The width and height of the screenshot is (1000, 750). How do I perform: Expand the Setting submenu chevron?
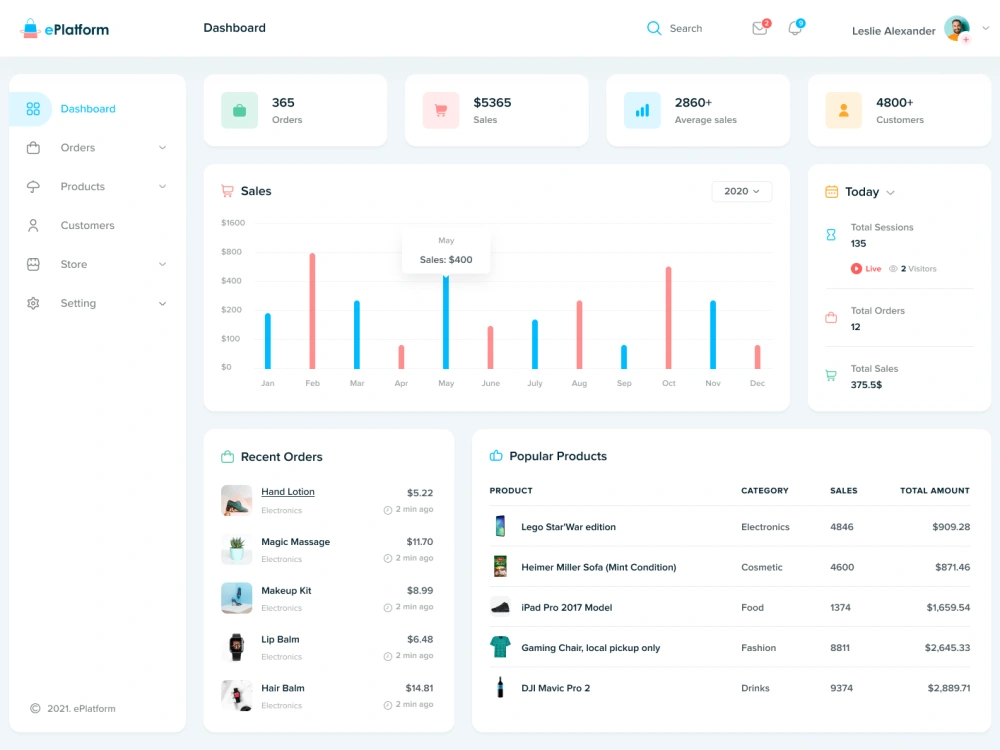point(163,304)
